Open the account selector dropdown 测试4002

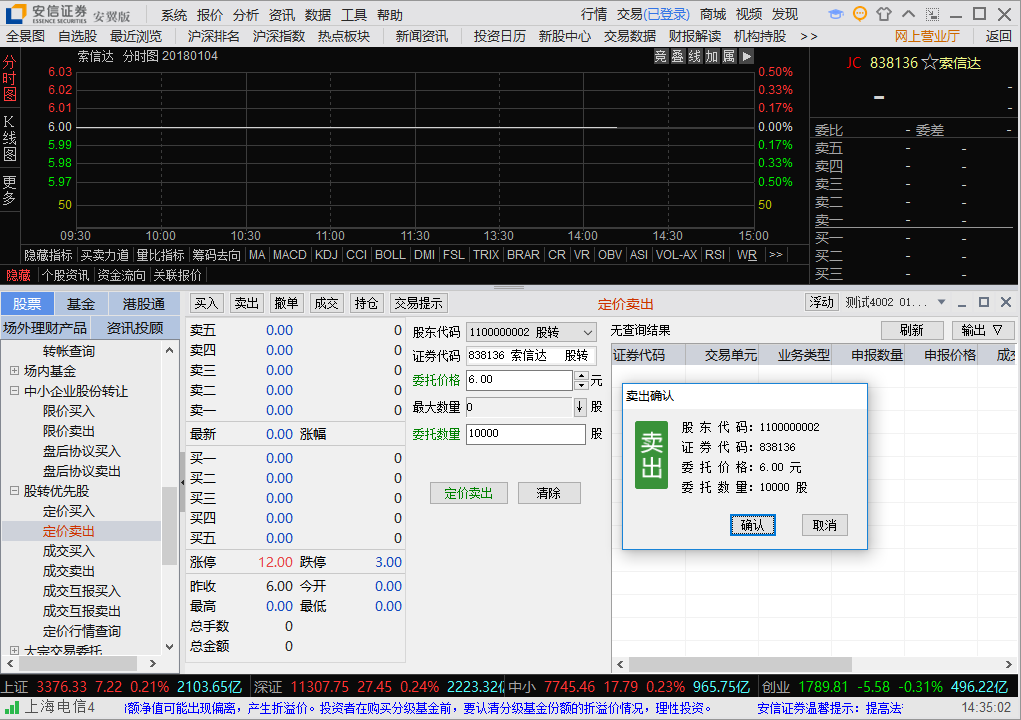point(941,302)
